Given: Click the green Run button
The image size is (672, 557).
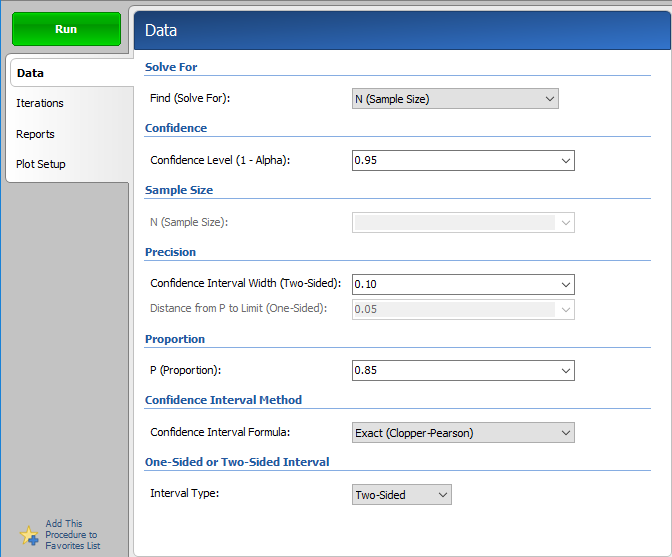Looking at the screenshot, I should [x=66, y=29].
